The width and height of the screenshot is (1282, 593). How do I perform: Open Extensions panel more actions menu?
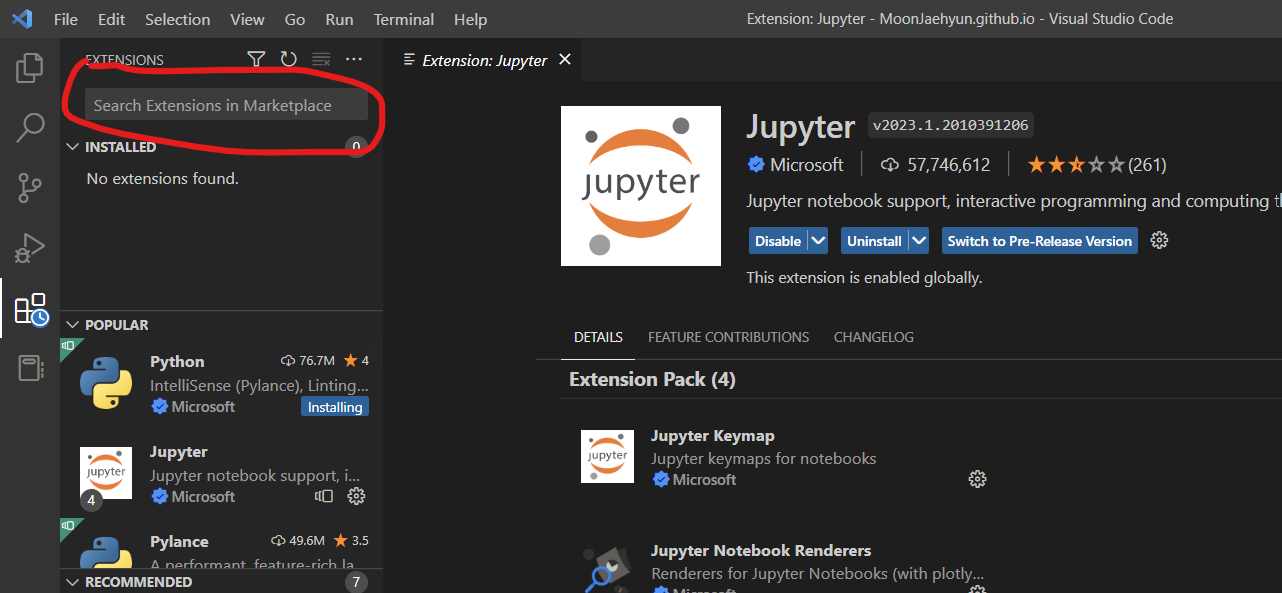click(354, 60)
